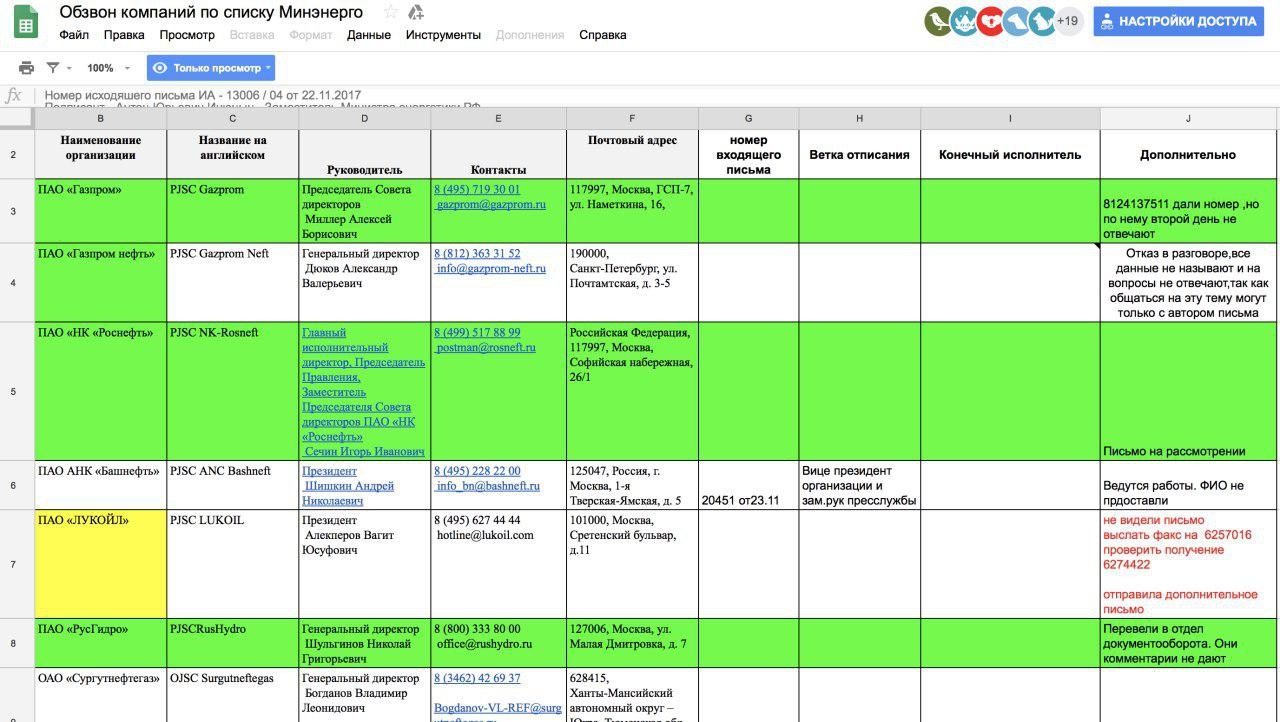This screenshot has height=722, width=1280.
Task: Open the Инструменты menu
Action: pyautogui.click(x=443, y=35)
